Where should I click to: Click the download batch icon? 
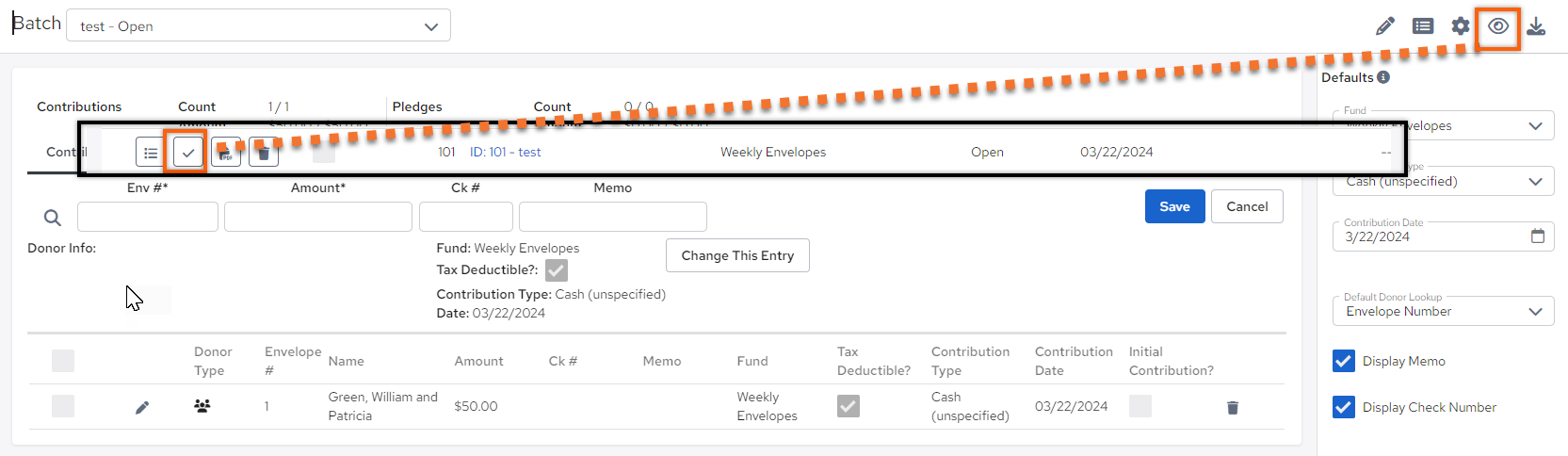[x=1536, y=26]
